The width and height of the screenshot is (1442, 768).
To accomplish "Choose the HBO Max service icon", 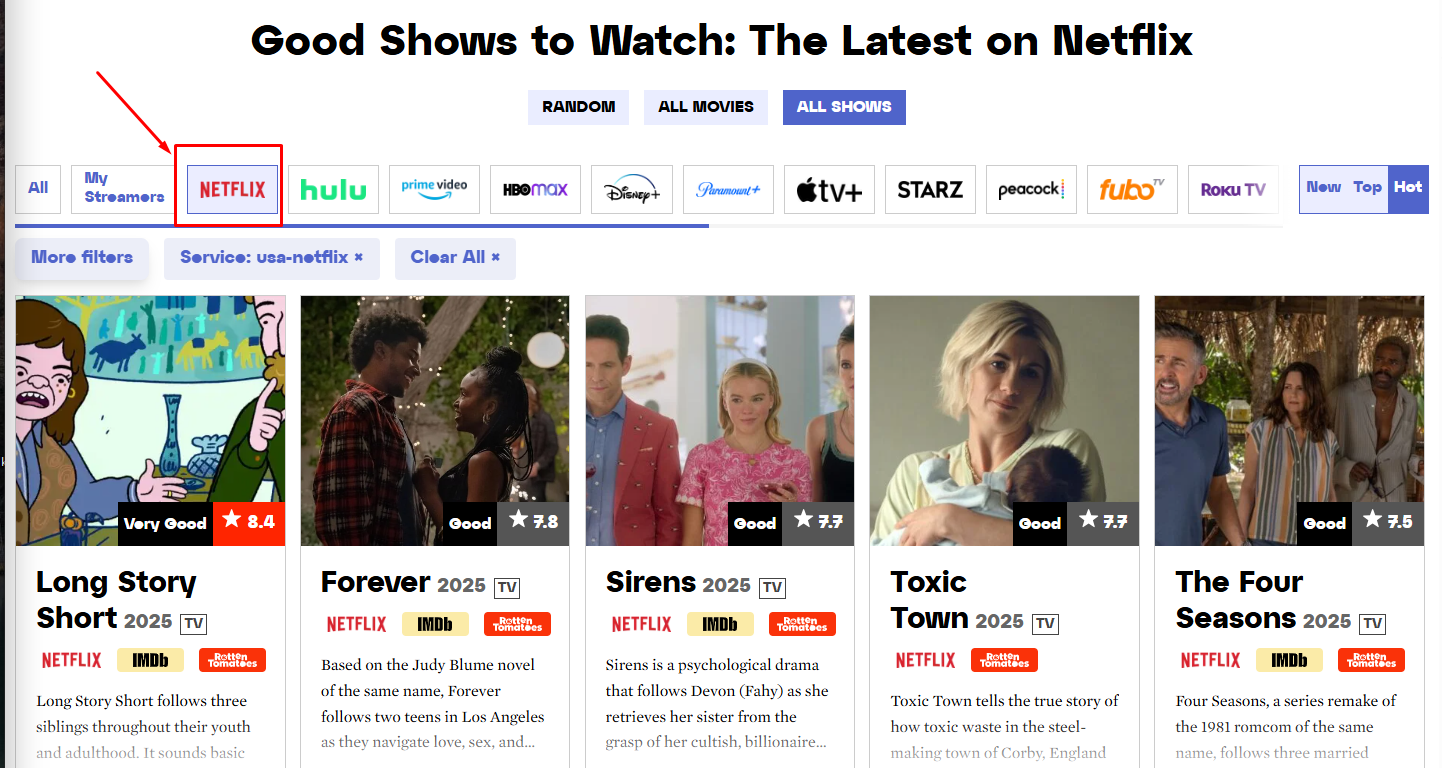I will pos(535,190).
